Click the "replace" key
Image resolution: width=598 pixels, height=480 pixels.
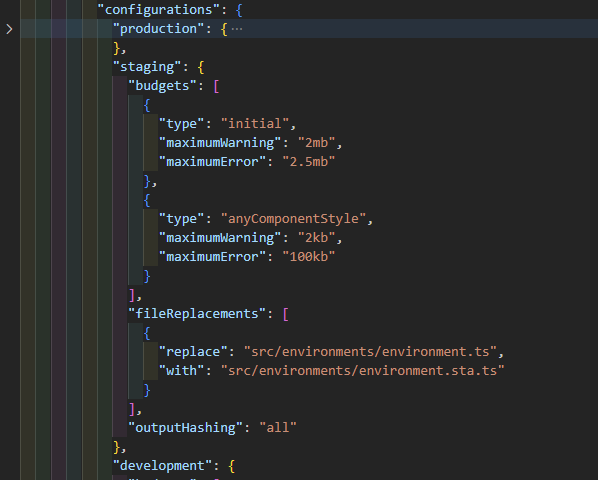(x=193, y=352)
